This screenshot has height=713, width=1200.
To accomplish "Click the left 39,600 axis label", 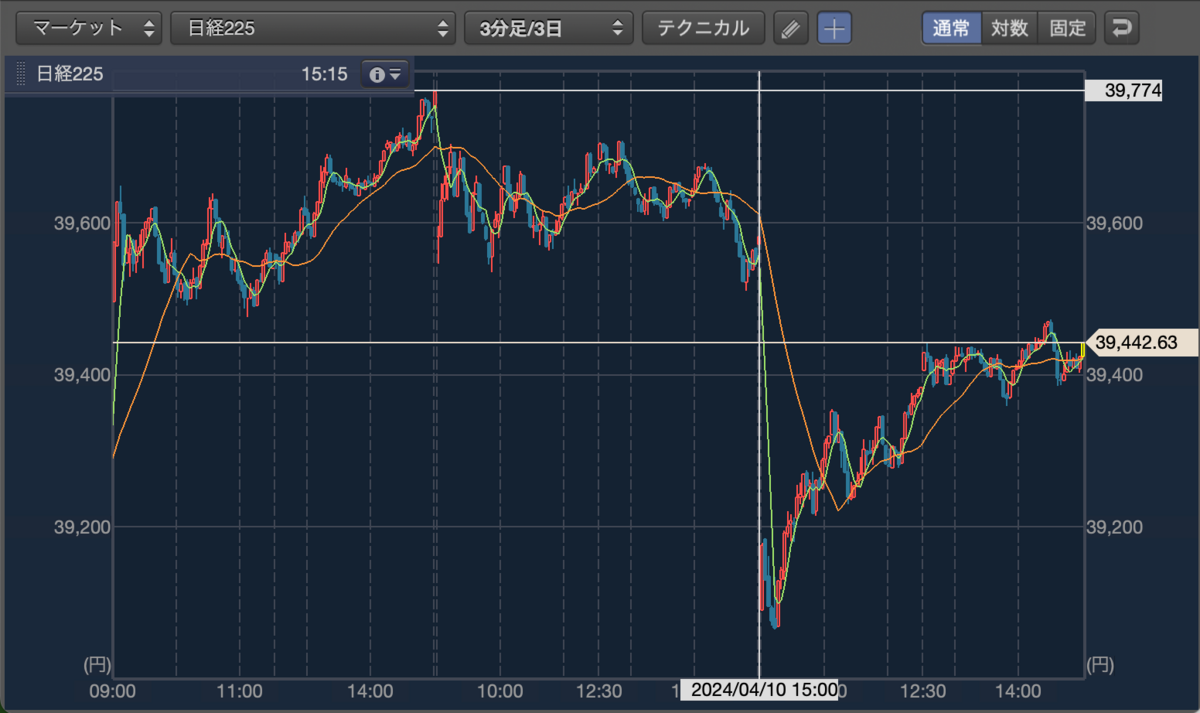I will [80, 224].
